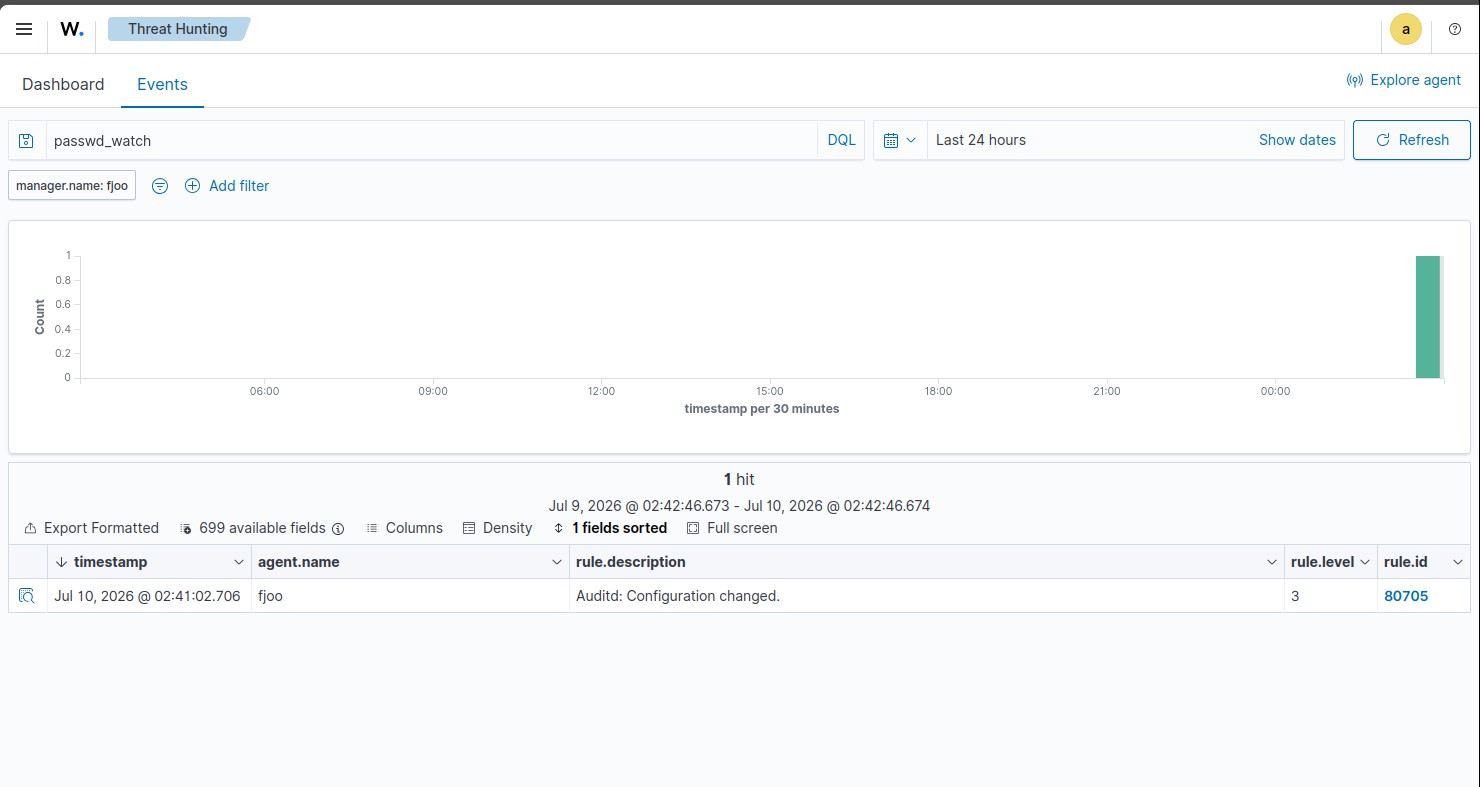Click timestamp cell Jul 10, 2026 @ 02:41:02.706

(147, 596)
